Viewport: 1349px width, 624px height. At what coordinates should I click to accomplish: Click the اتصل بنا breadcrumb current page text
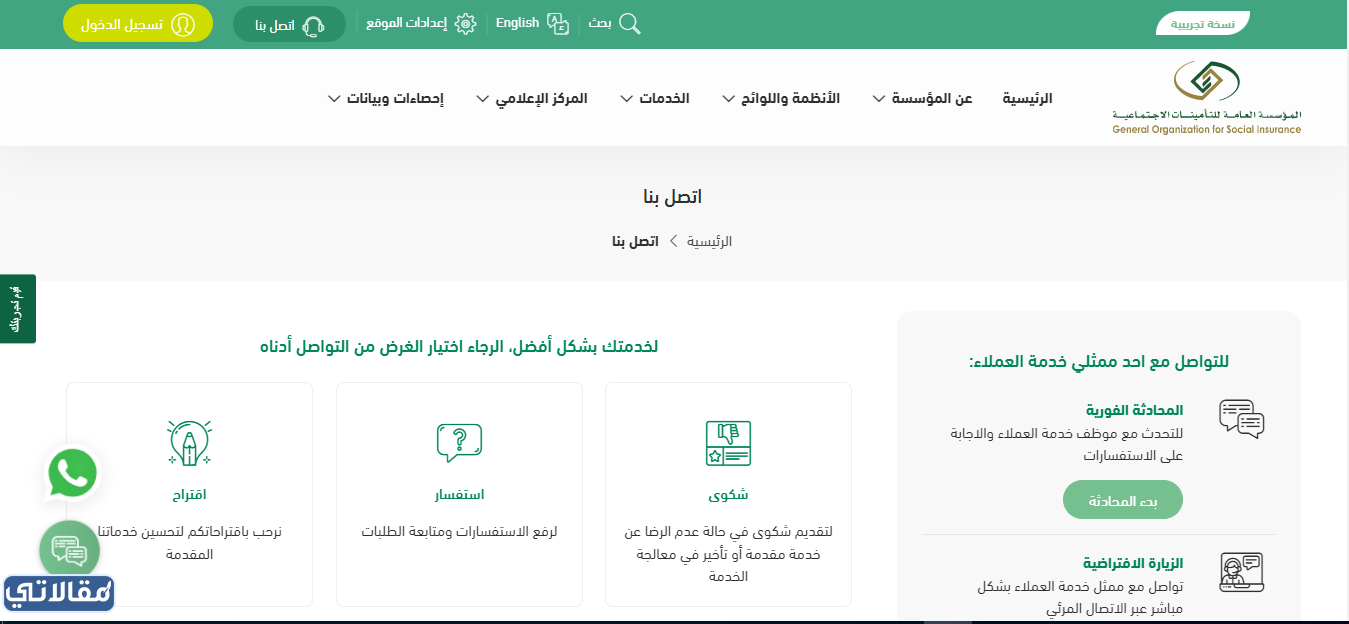(635, 241)
